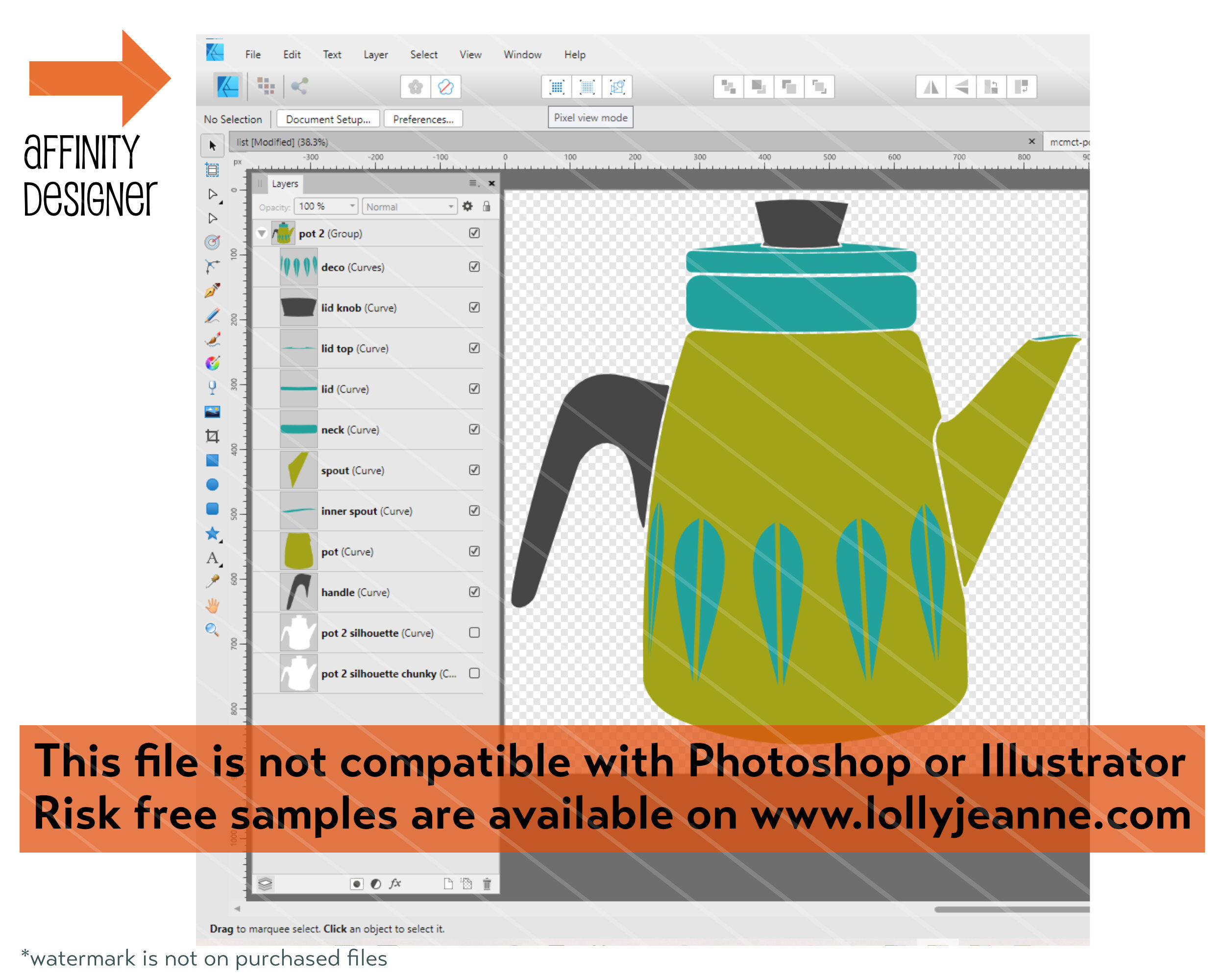Delete layer using trash icon in Layers panel
The image size is (1225, 980).
click(488, 884)
